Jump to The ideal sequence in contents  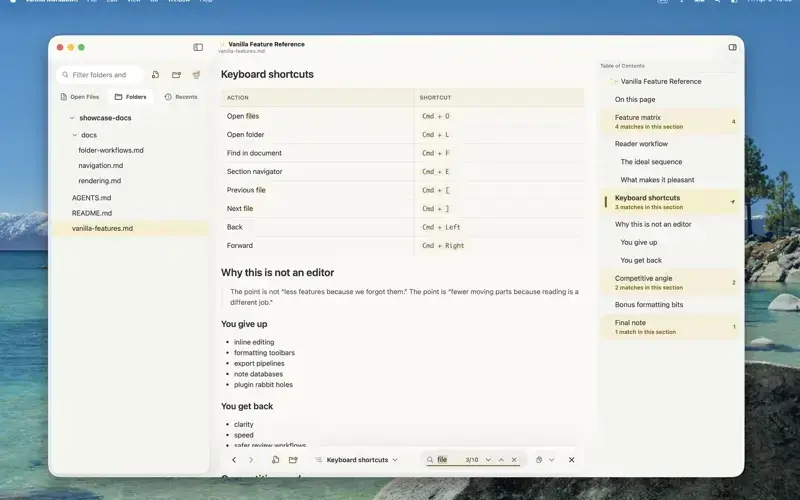(x=651, y=162)
